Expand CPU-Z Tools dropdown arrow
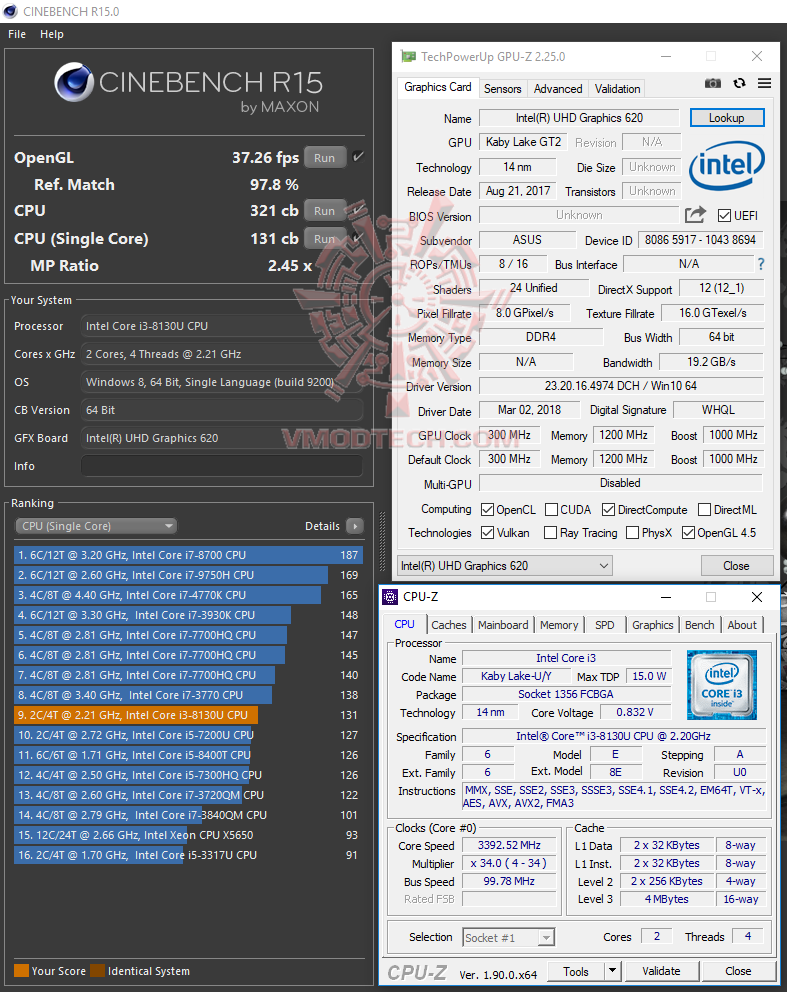The height and width of the screenshot is (992, 787). [612, 970]
